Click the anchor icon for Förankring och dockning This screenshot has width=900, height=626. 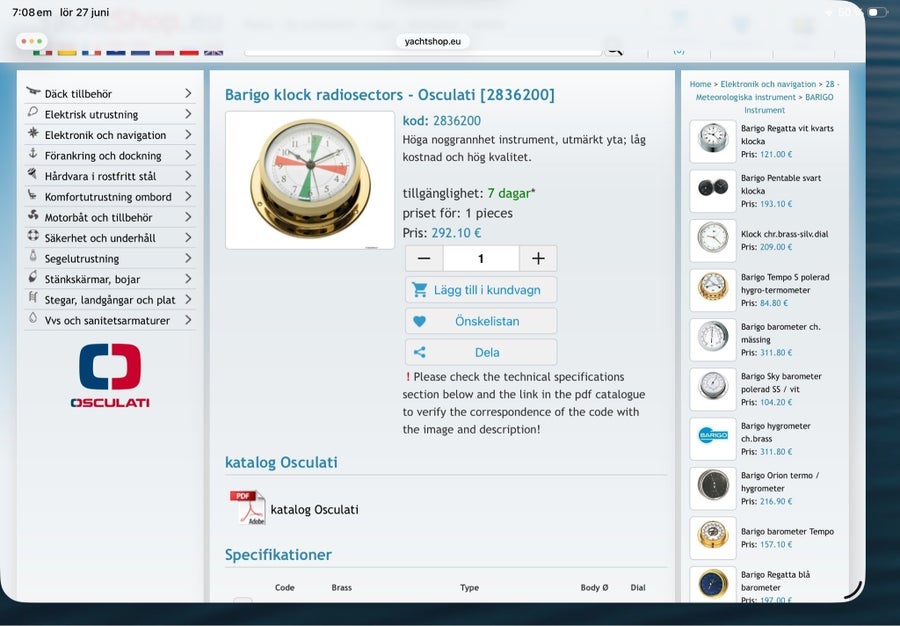33,154
